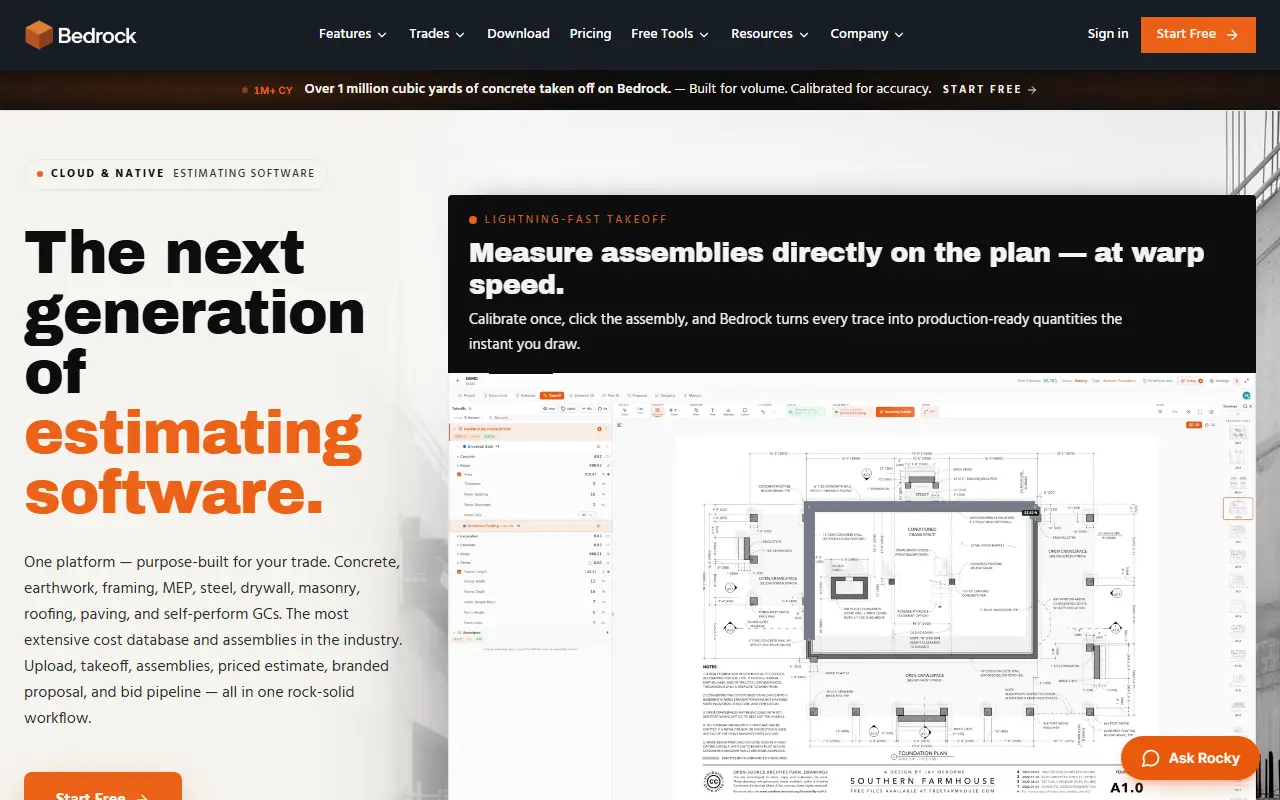Open the Ask Rocky chat bubble
This screenshot has height=800, width=1280.
[1188, 758]
